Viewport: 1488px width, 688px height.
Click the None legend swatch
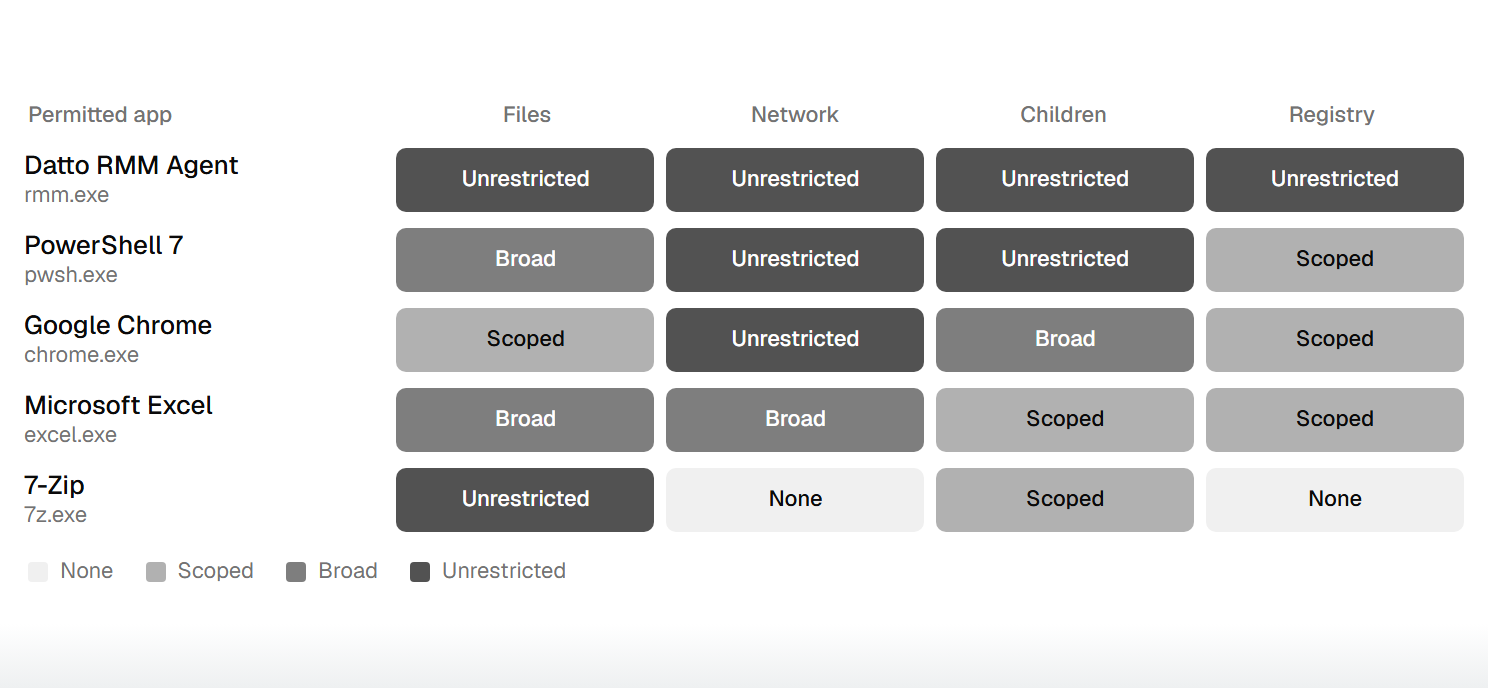pos(38,572)
